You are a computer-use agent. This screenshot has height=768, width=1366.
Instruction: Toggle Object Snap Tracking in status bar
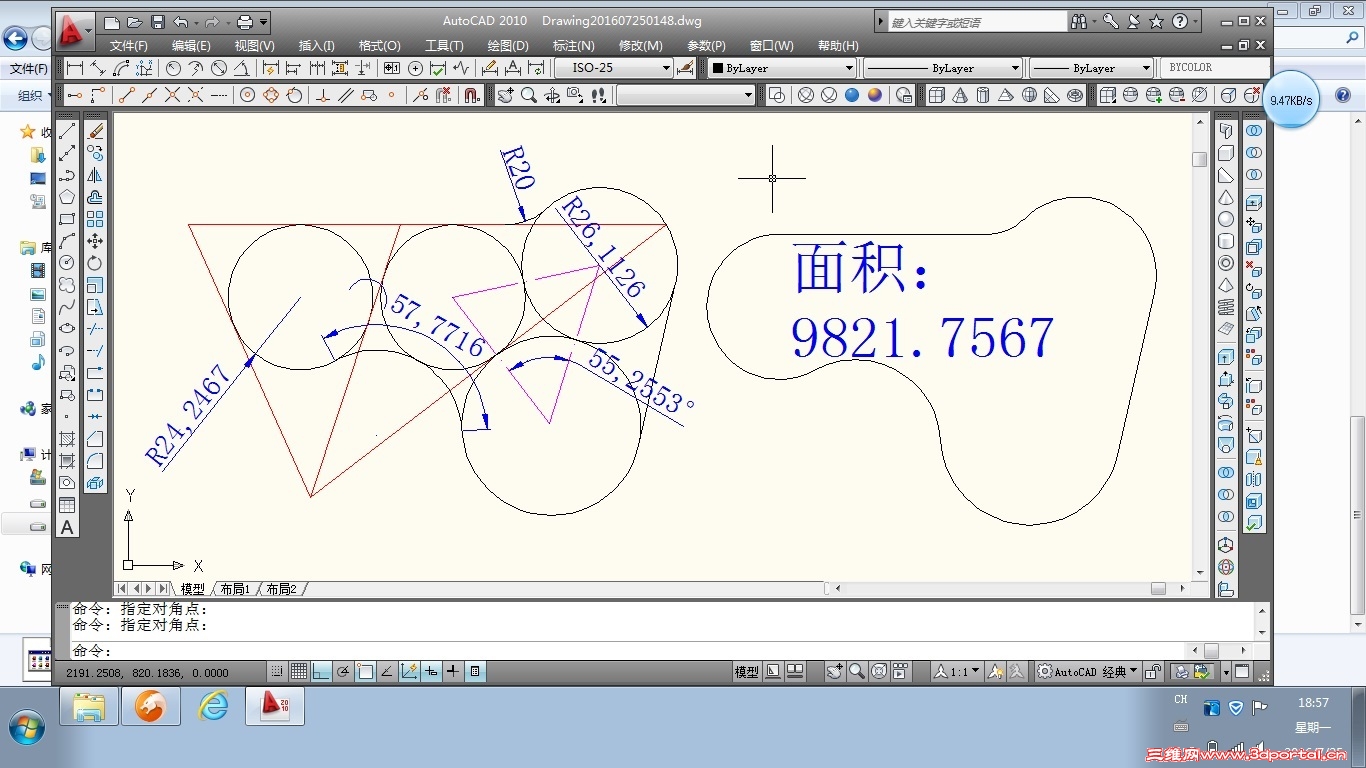[x=387, y=672]
